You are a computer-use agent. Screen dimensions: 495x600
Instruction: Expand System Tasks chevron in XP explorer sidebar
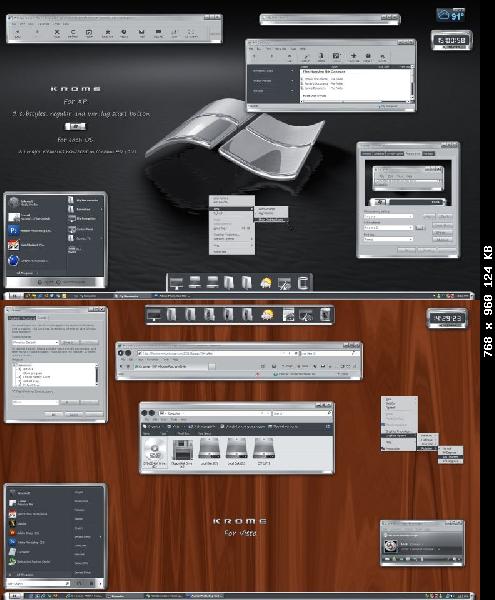pyautogui.click(x=292, y=71)
